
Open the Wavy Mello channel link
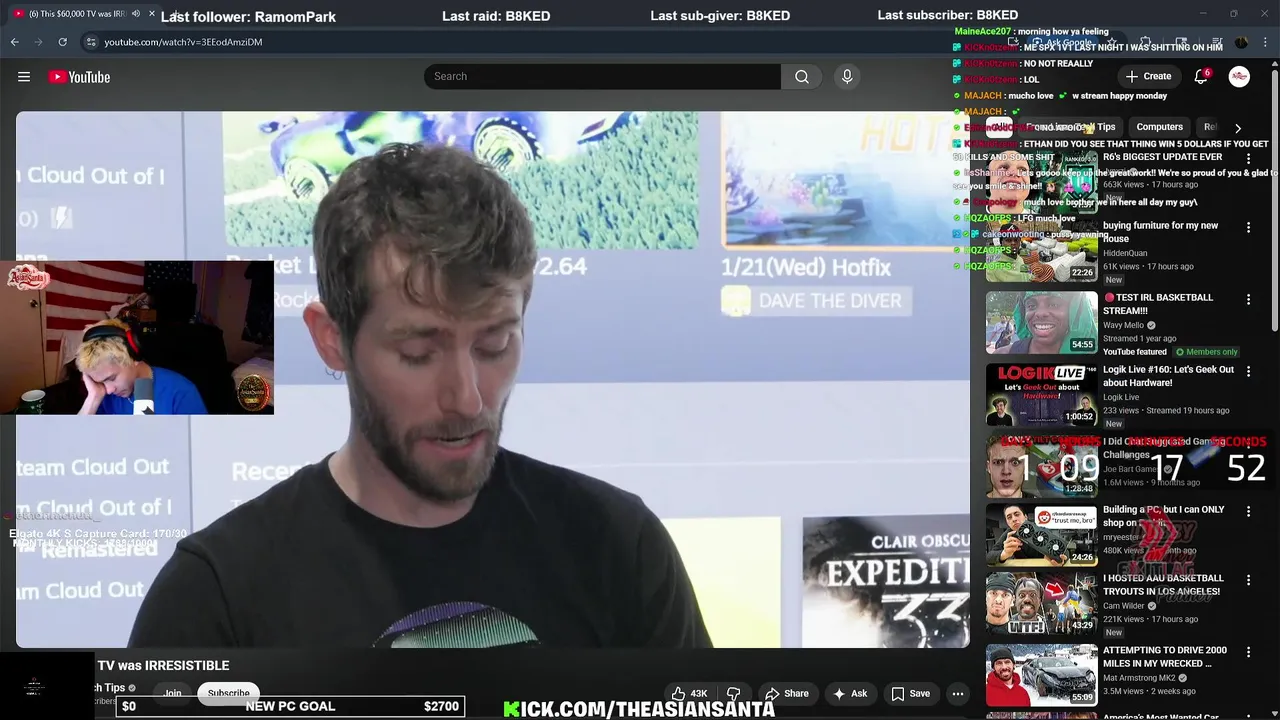tap(1123, 325)
